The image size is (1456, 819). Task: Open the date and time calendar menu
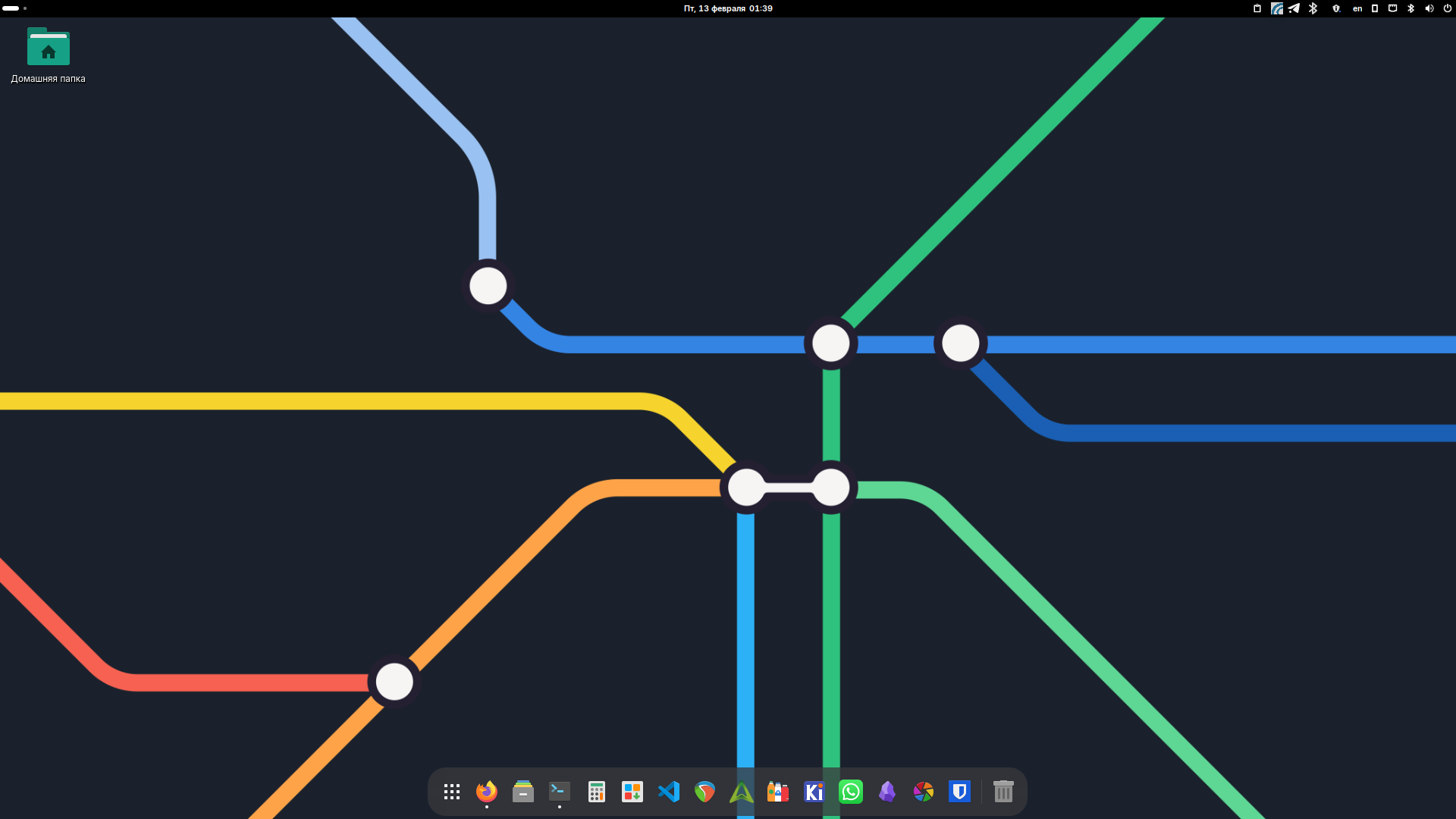tap(728, 8)
